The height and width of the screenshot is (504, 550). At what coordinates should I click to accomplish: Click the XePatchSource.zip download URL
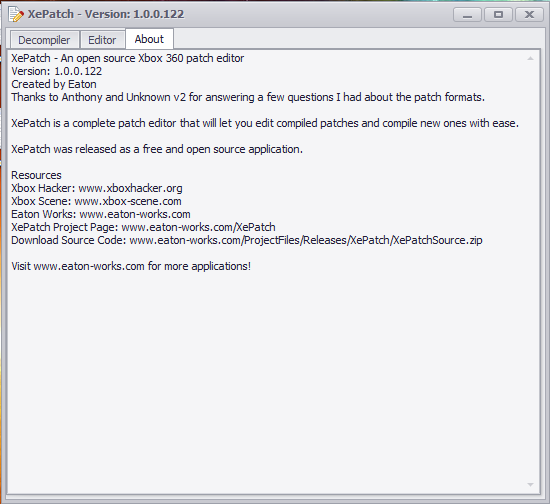pos(306,240)
